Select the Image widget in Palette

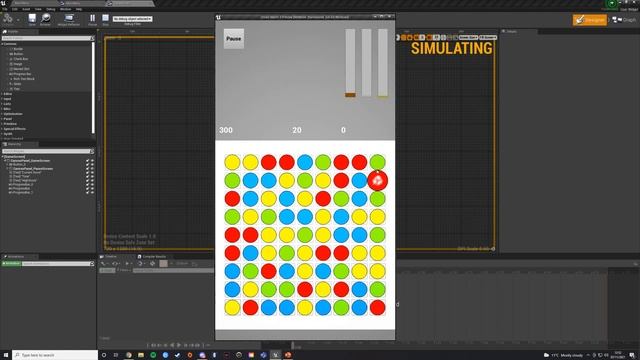tap(17, 64)
